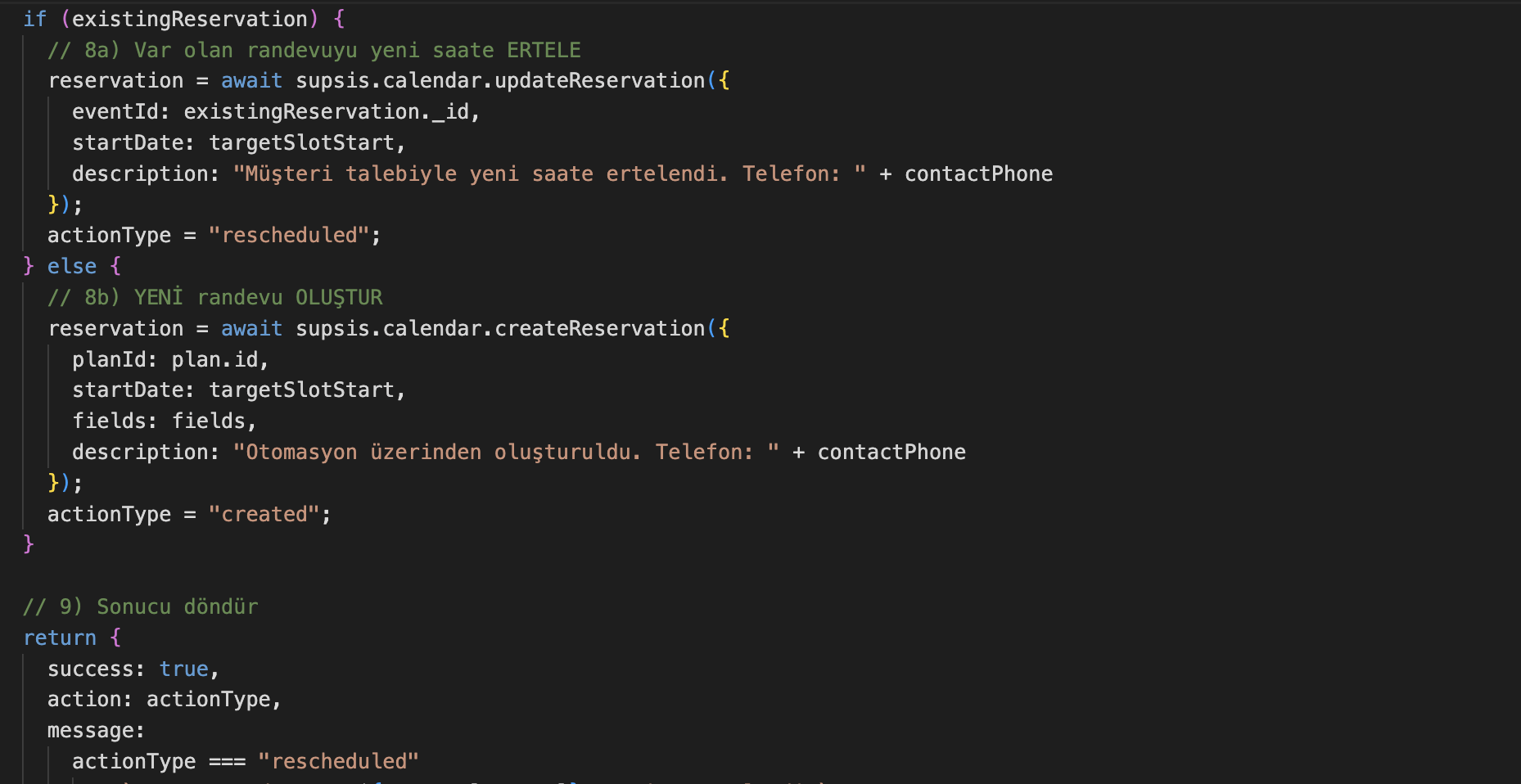The width and height of the screenshot is (1521, 784).
Task: Click planId: plan.id line
Action: tap(170, 360)
